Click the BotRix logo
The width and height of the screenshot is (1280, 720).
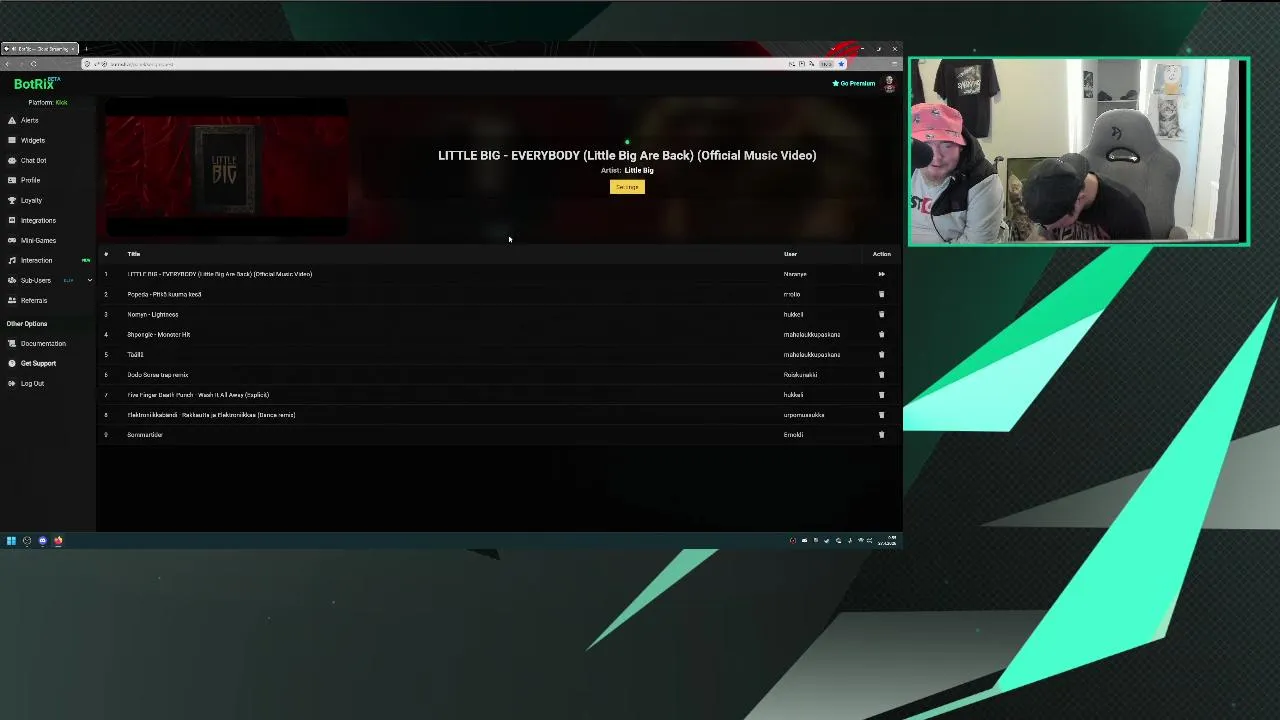tap(35, 84)
